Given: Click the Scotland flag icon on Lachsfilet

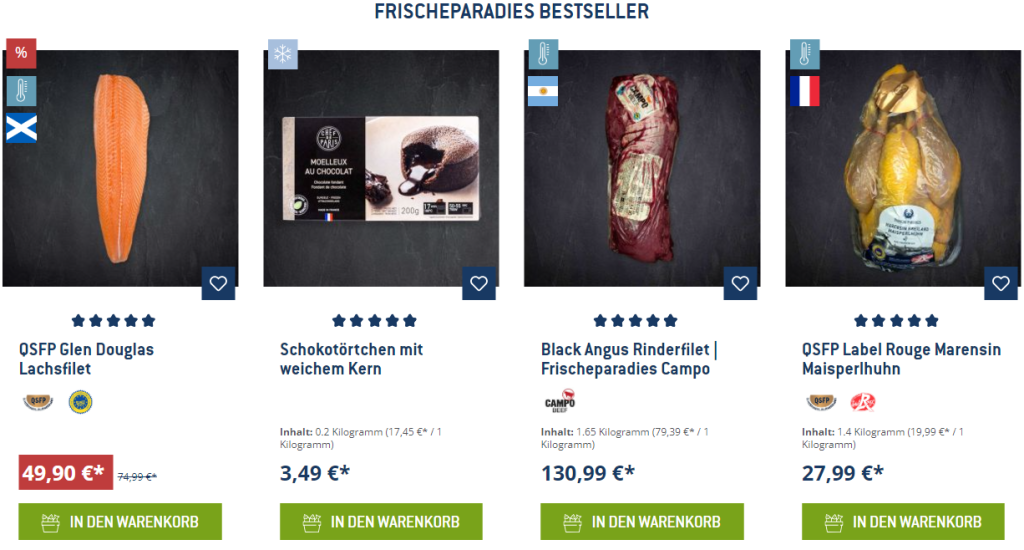Looking at the screenshot, I should 21,128.
